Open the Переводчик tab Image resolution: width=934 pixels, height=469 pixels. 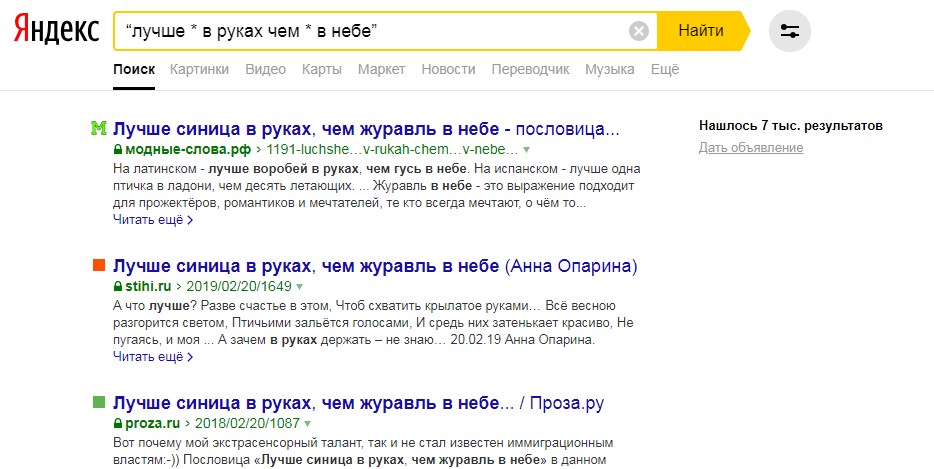(x=530, y=70)
